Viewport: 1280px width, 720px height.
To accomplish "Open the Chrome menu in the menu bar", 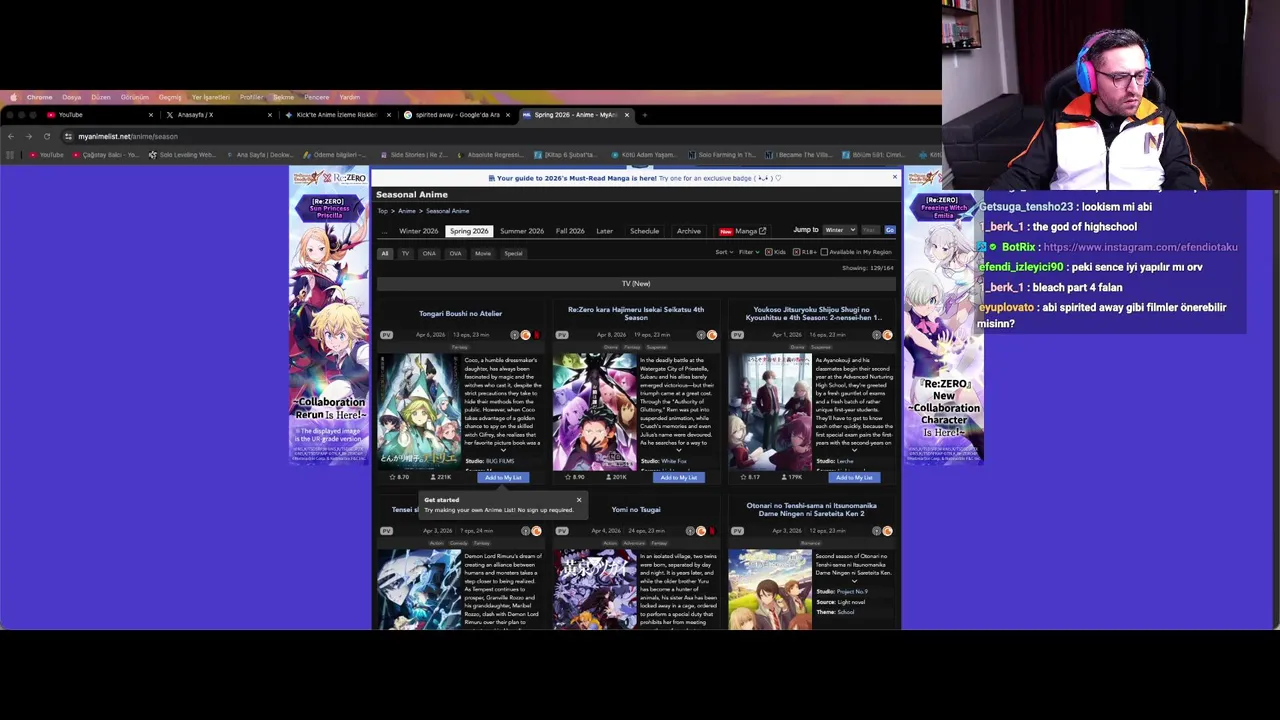I will point(40,97).
